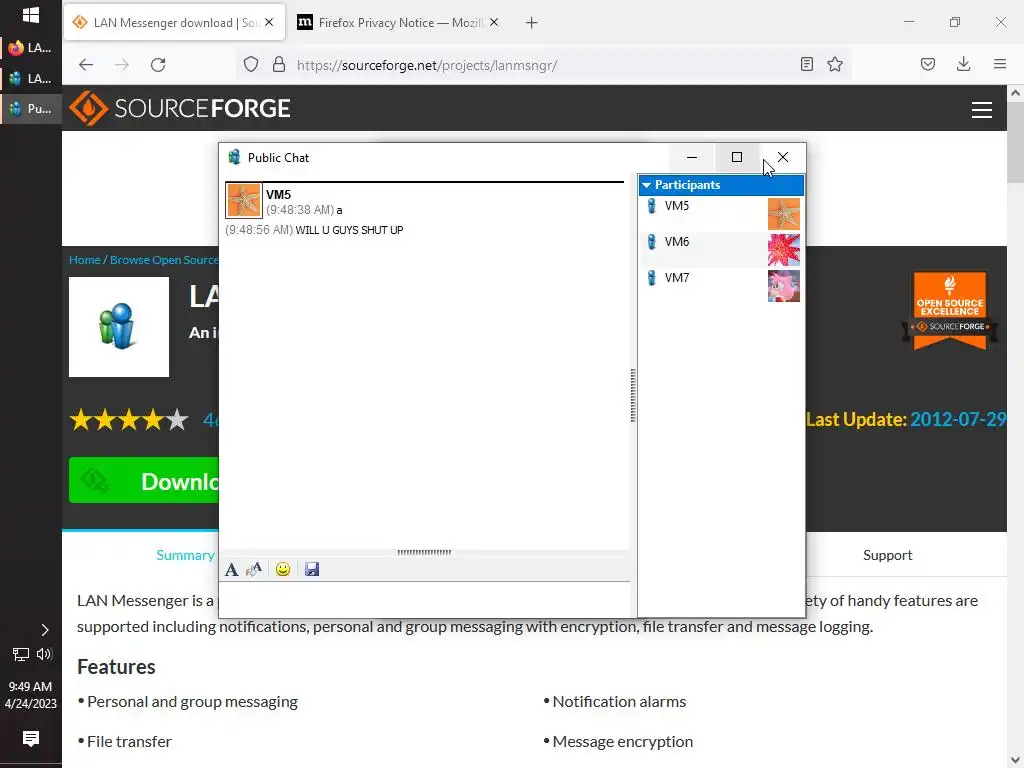Open the Windows Start menu

(x=31, y=16)
